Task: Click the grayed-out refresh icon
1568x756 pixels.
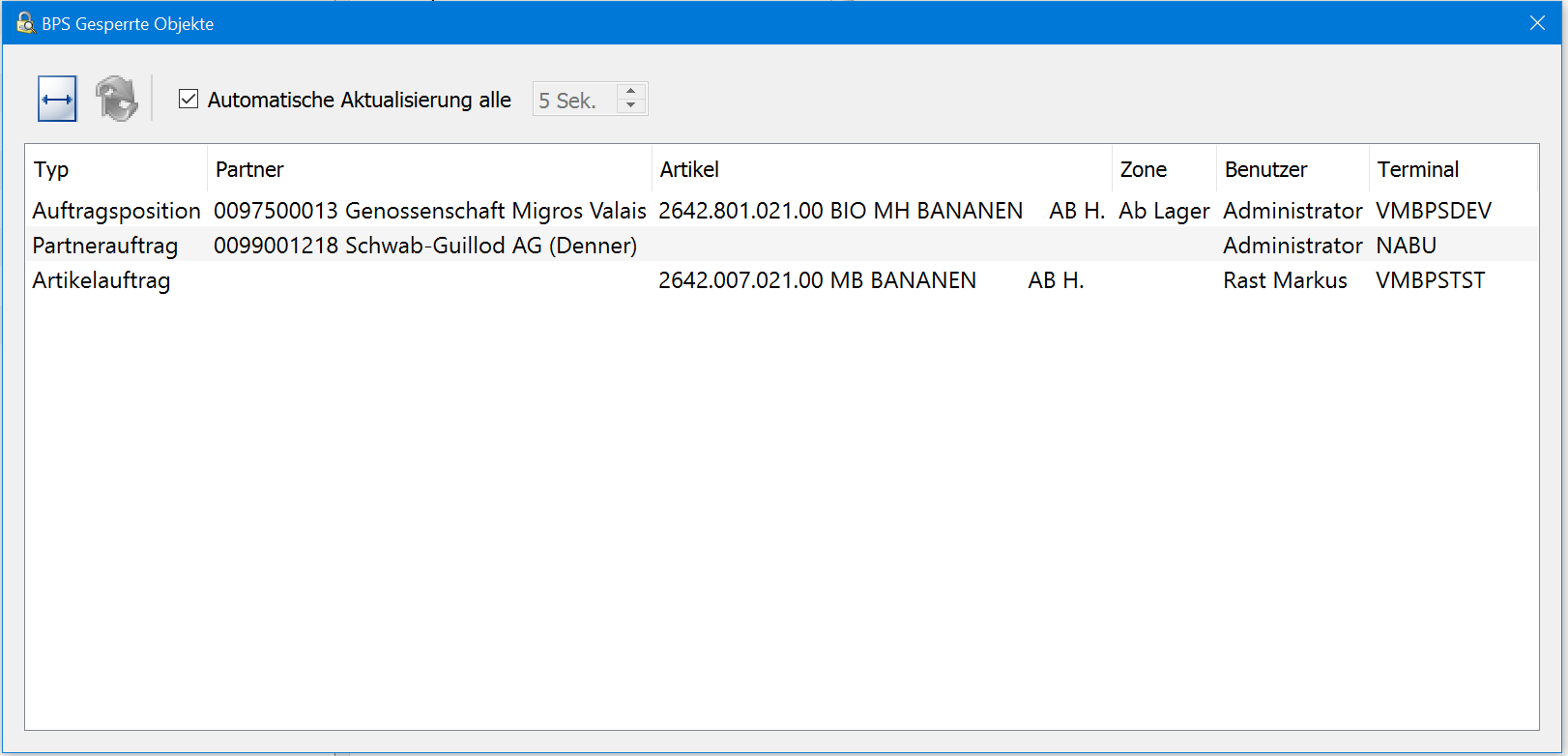Action: coord(117,100)
